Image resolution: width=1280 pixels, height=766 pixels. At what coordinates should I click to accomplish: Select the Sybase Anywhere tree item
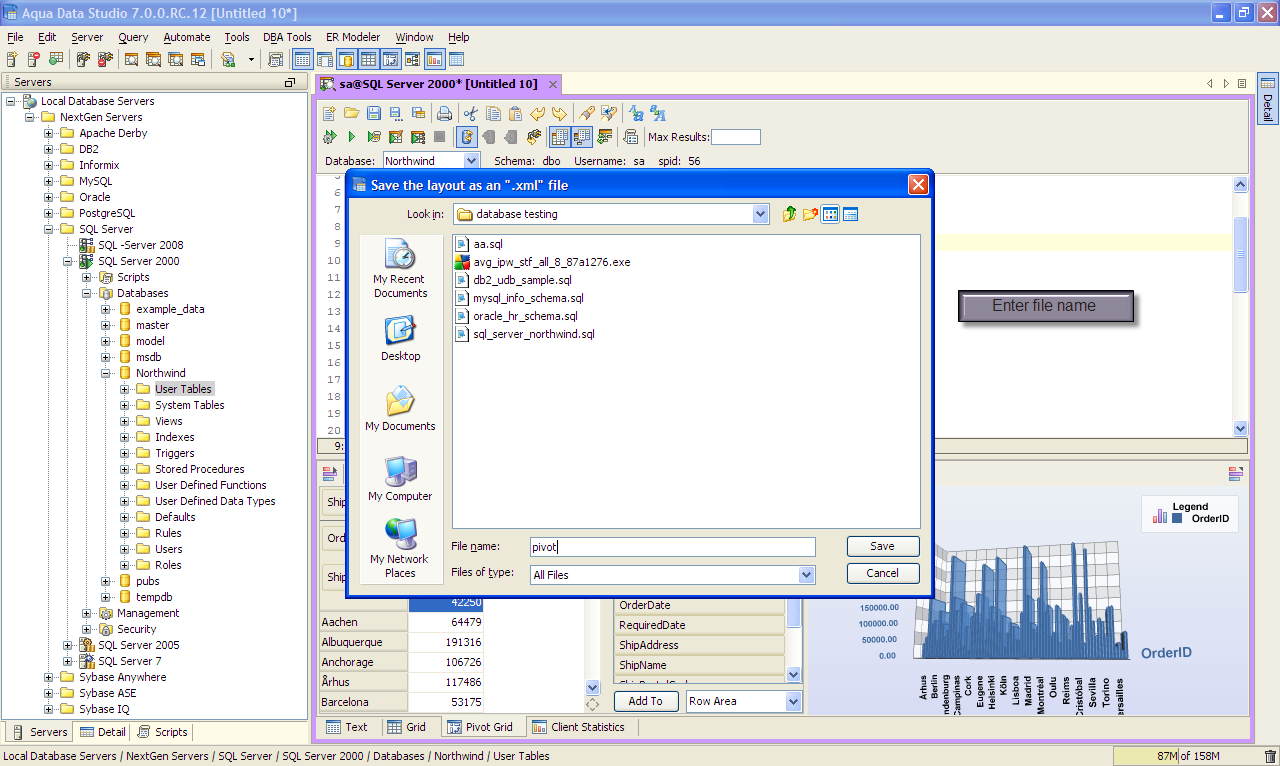pyautogui.click(x=122, y=677)
